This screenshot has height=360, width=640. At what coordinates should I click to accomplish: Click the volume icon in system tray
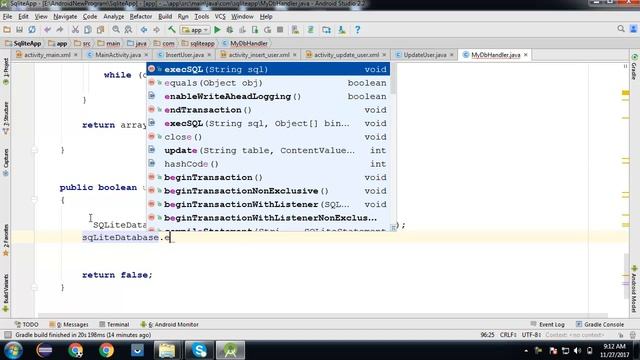click(x=577, y=350)
